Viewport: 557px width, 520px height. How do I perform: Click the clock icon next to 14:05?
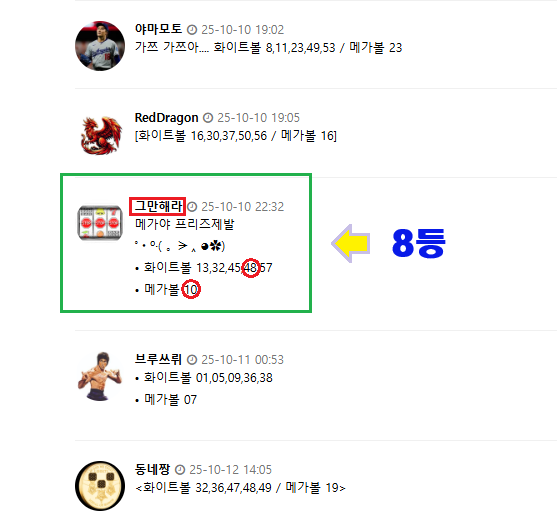180,470
